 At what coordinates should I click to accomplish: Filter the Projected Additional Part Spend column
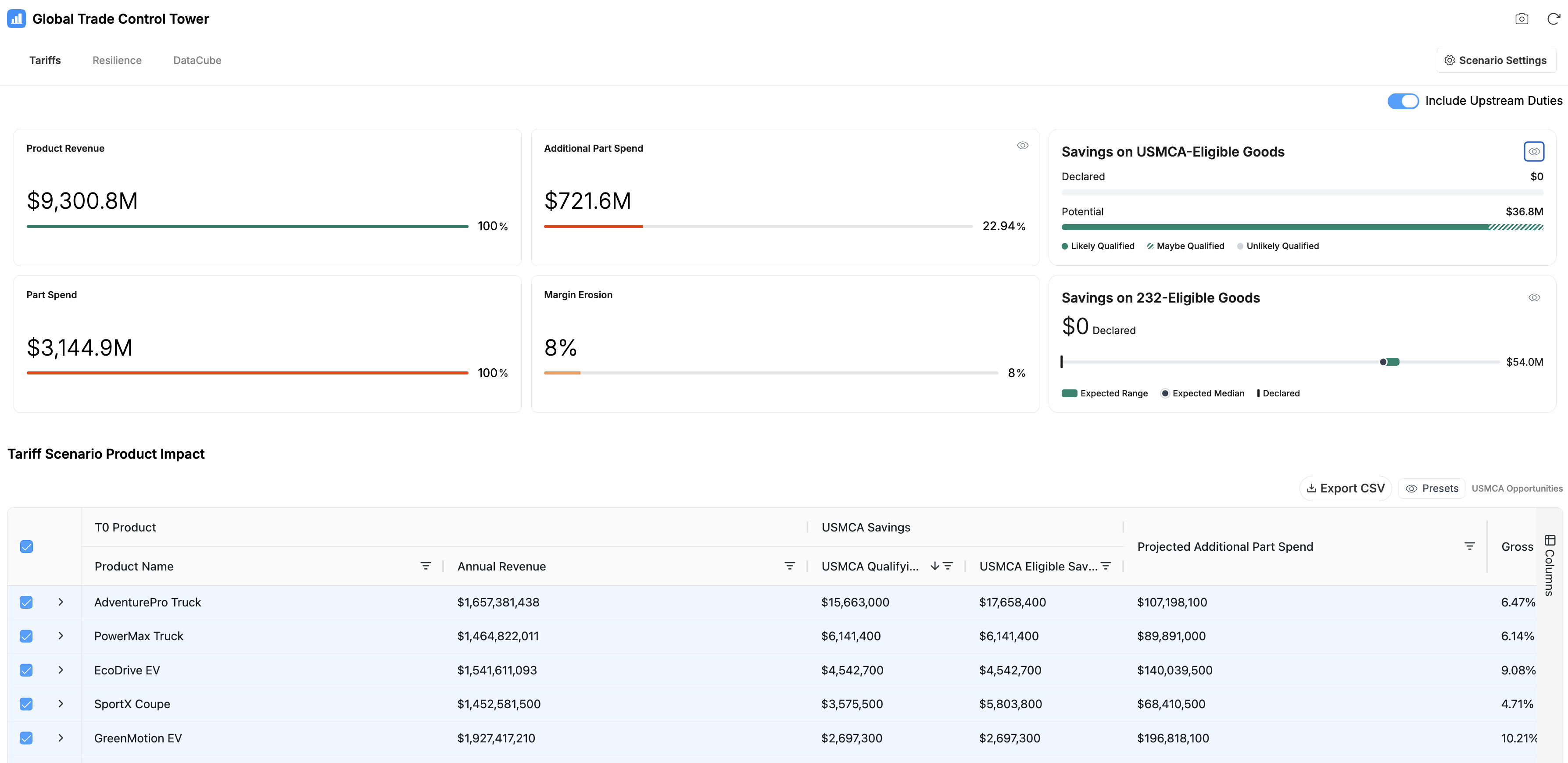coord(1469,546)
